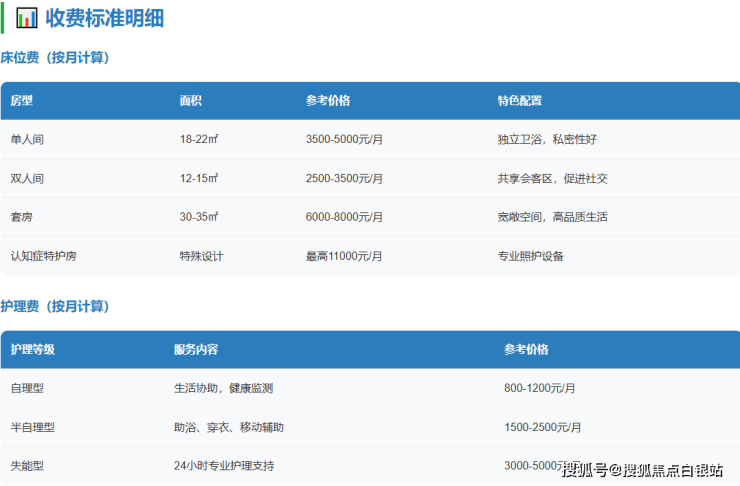The height and width of the screenshot is (486, 740).
Task: Click the 面积 column header
Action: 190,101
